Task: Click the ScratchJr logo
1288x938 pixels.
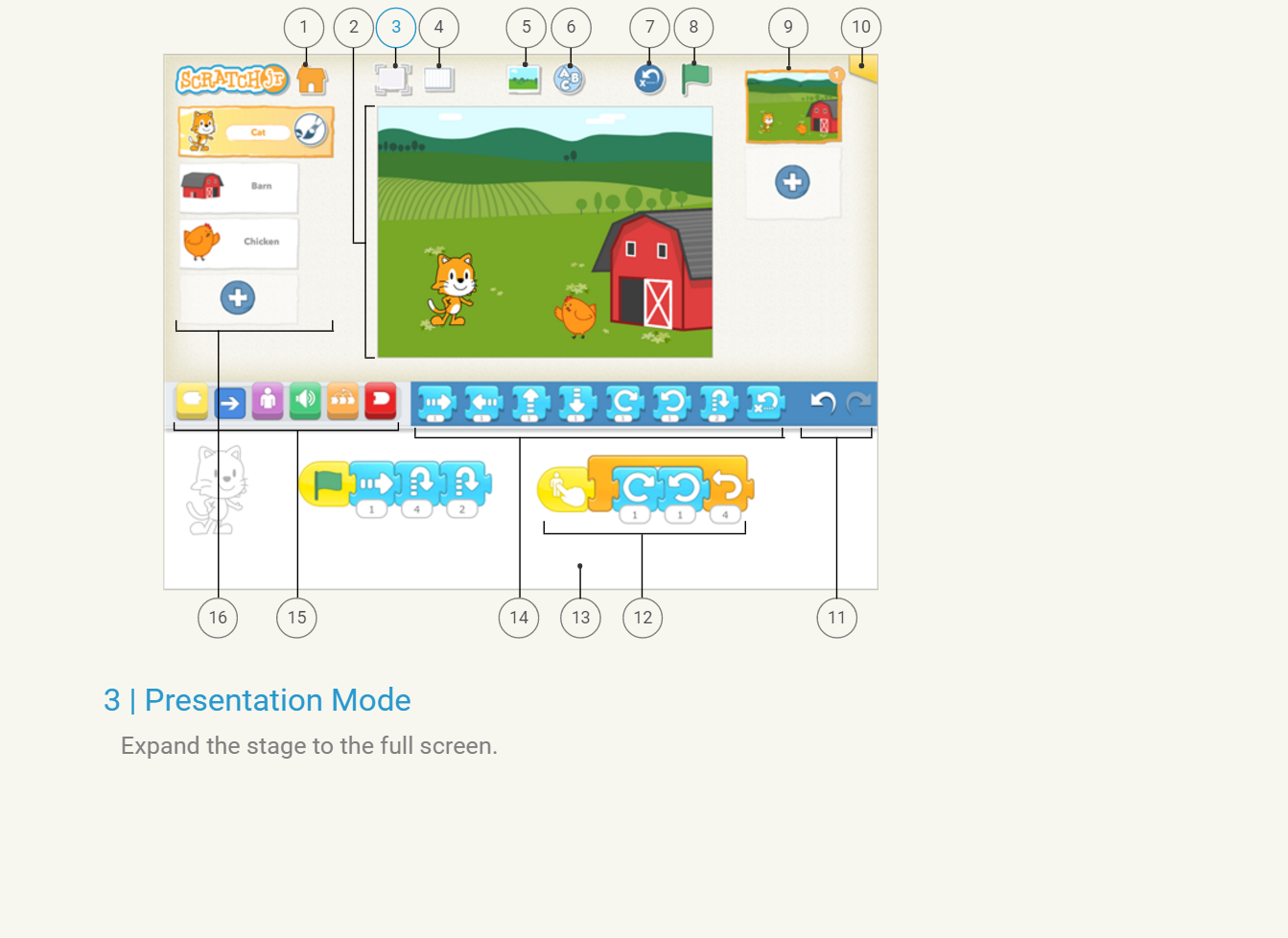Action: pyautogui.click(x=232, y=80)
